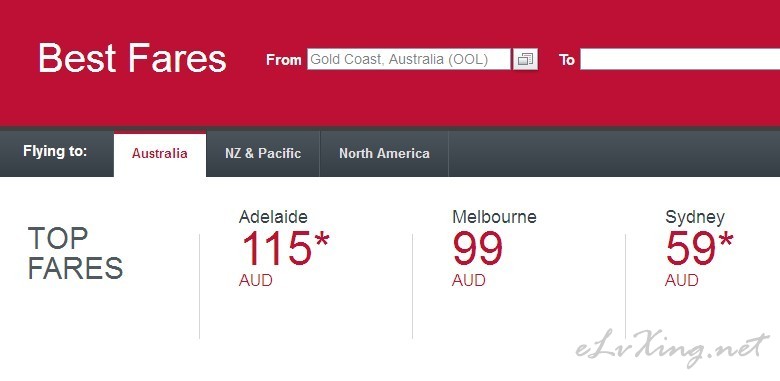
Task: Pick the Sydney destination name
Action: (695, 217)
